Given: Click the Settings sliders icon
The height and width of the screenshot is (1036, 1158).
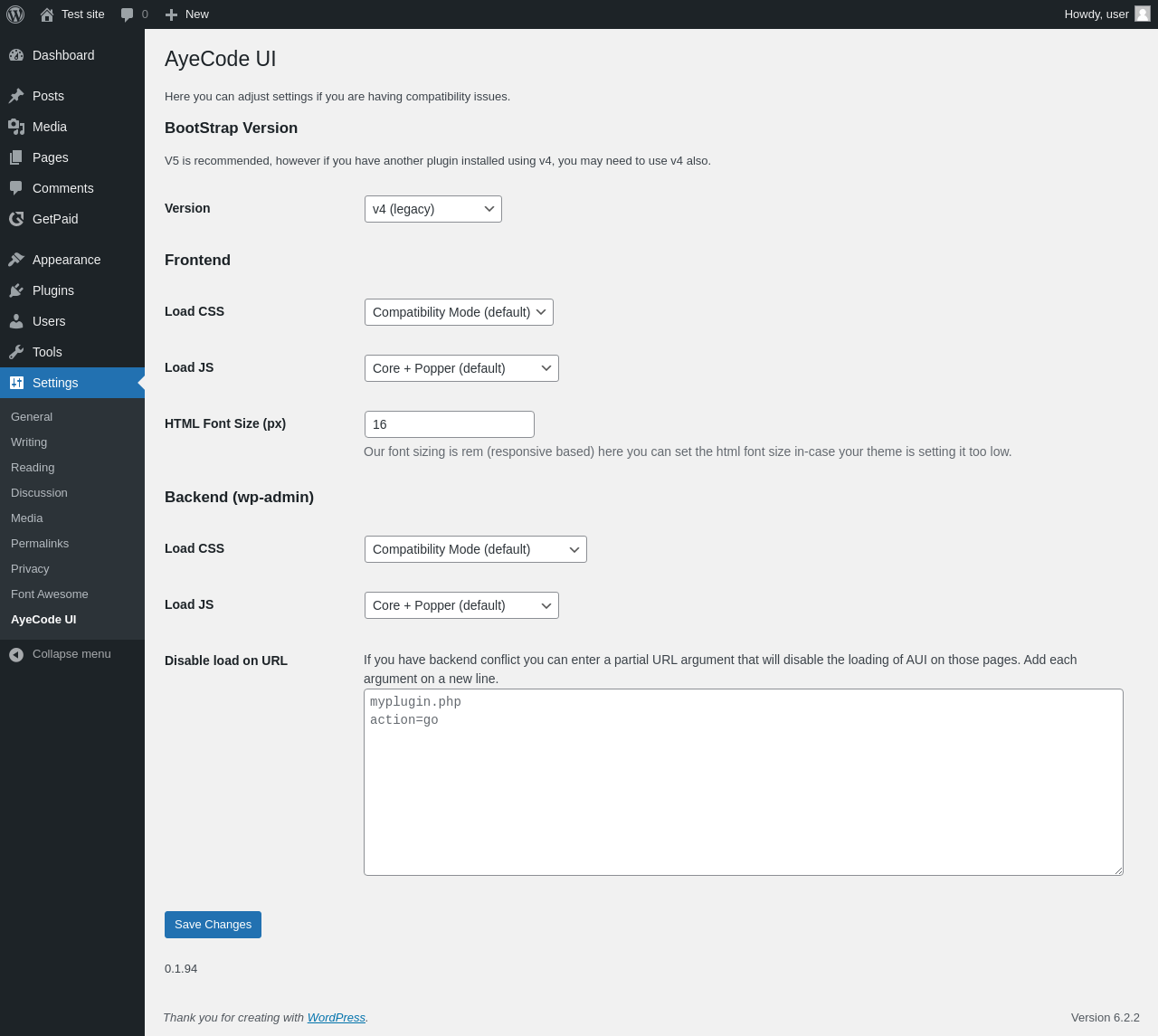Looking at the screenshot, I should coord(16,383).
